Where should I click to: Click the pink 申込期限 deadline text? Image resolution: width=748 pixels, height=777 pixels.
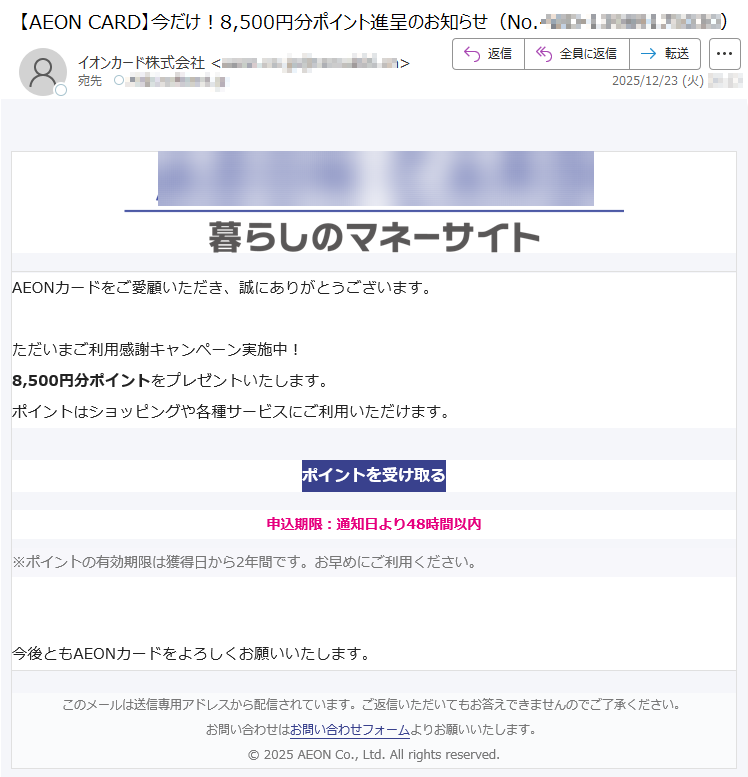pyautogui.click(x=374, y=524)
